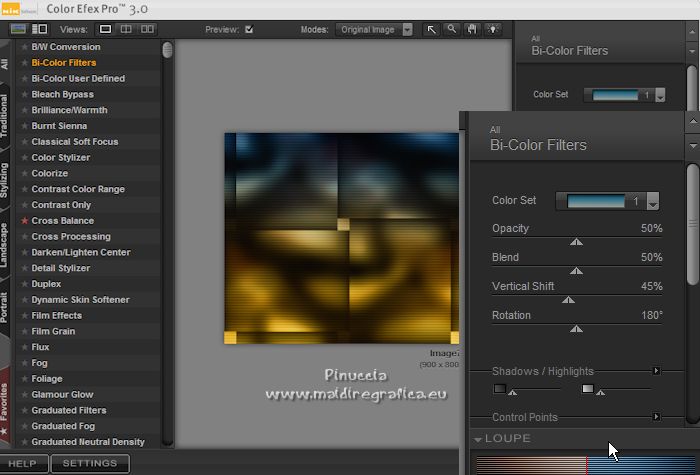Toggle the Preview checkbox

pos(249,29)
